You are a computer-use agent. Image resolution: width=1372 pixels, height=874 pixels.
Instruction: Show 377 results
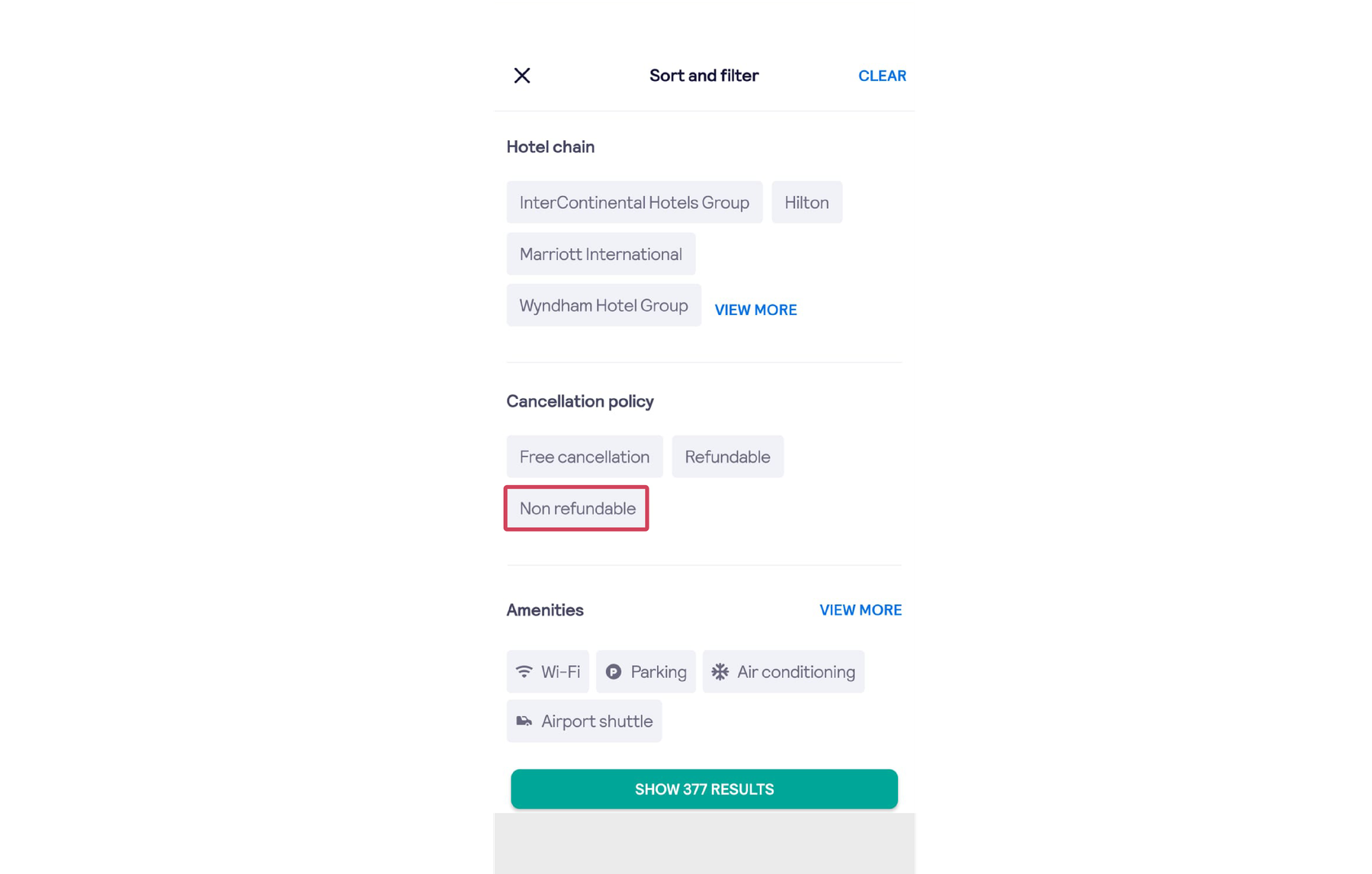[x=704, y=789]
